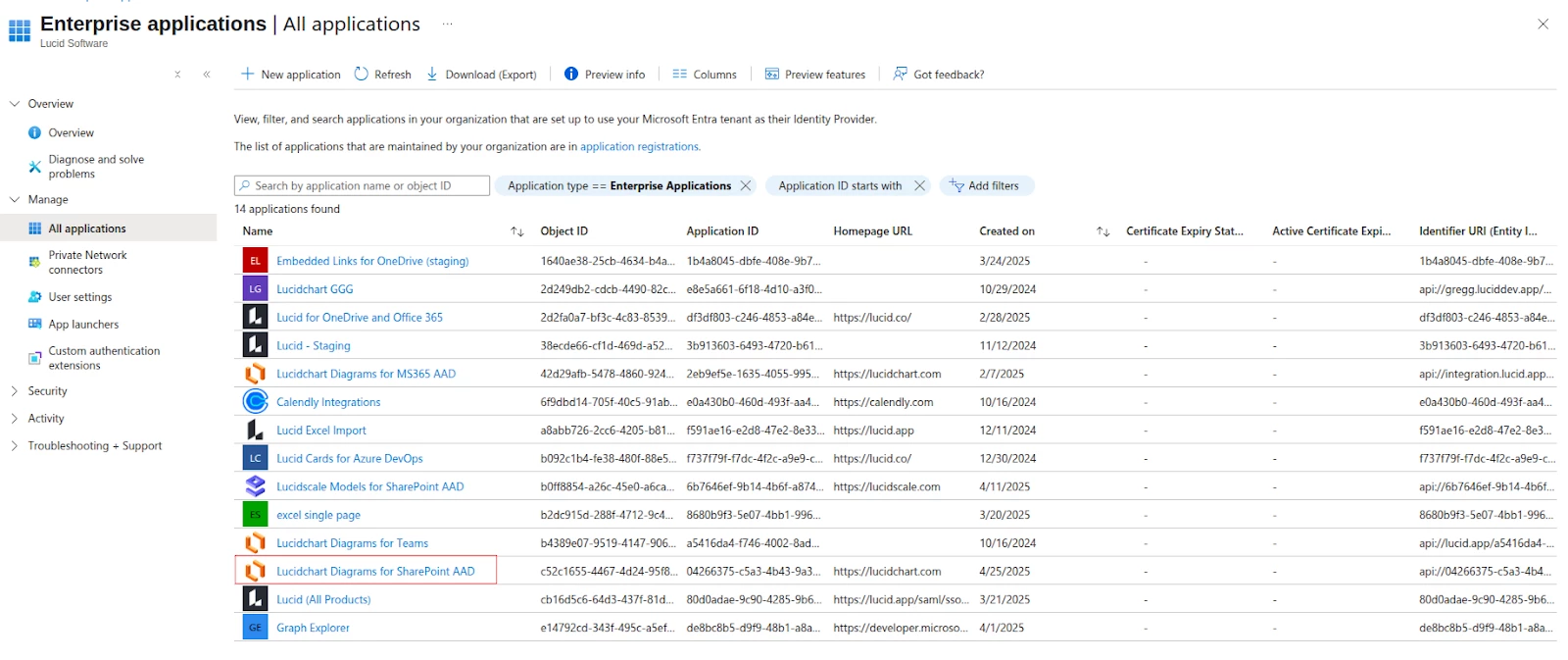Open App launchers menu item
The height and width of the screenshot is (660, 1568).
point(83,325)
